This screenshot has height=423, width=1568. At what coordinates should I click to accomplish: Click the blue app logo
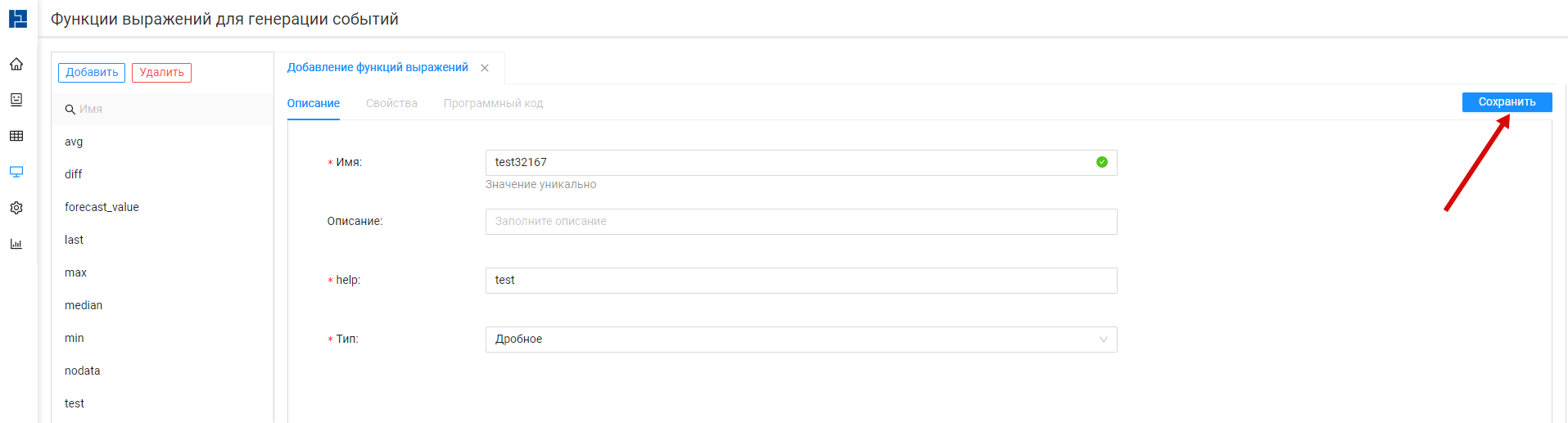18,19
